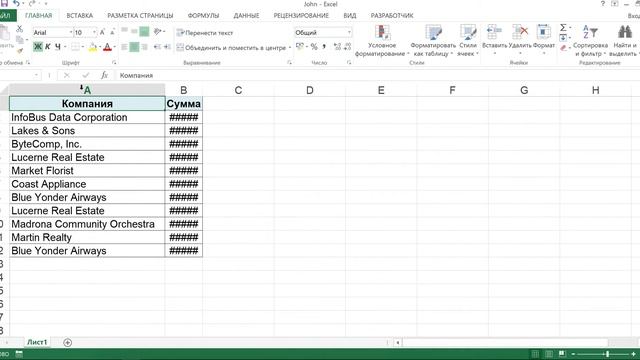Switch to РАЗМЕТКА СТРАНИЦЫ tab
This screenshot has width=640, height=360.
click(140, 16)
